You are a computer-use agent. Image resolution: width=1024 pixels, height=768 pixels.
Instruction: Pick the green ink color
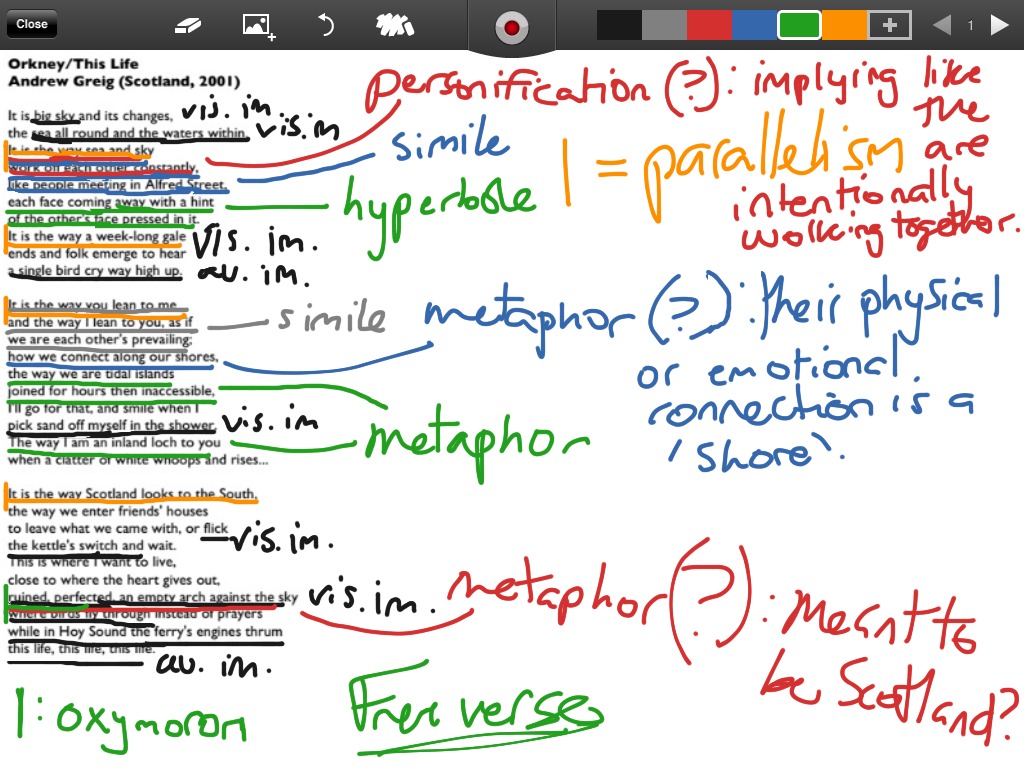799,25
